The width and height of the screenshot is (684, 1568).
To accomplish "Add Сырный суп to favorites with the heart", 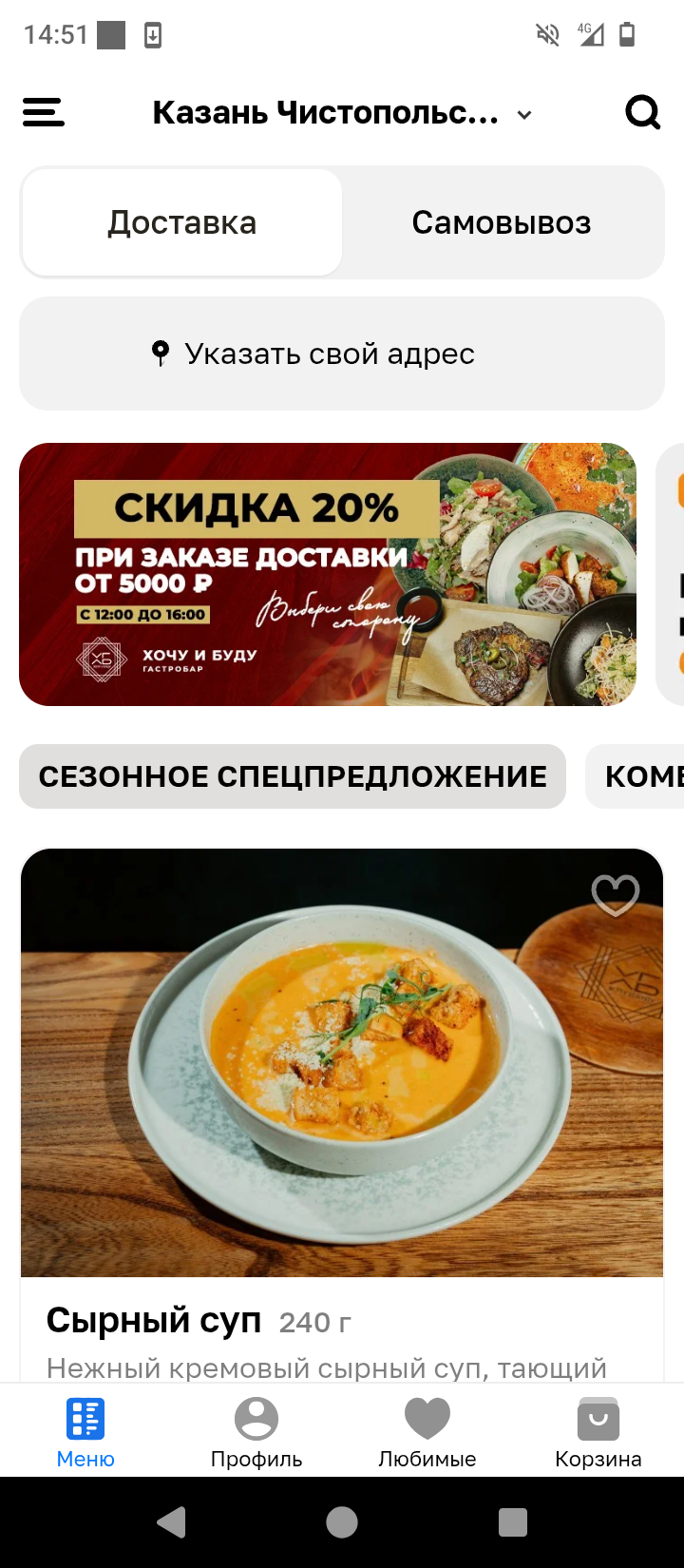I will pos(616,895).
